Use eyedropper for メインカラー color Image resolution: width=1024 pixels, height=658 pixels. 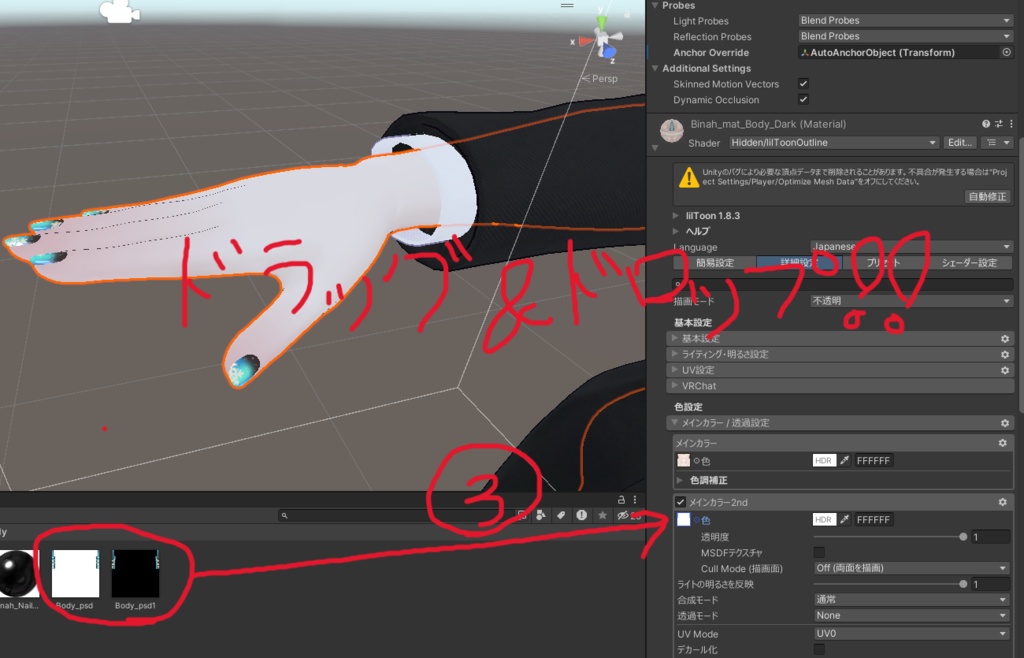(x=844, y=460)
